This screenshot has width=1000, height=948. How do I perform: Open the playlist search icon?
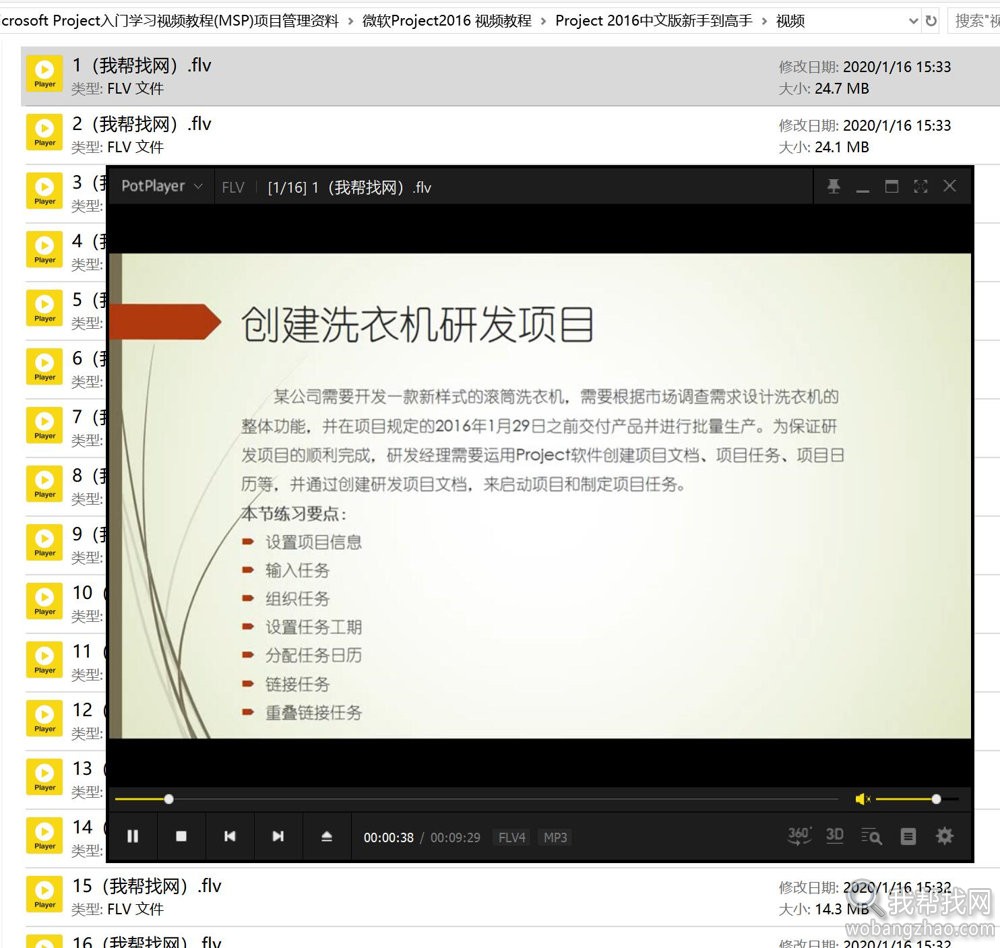(871, 836)
